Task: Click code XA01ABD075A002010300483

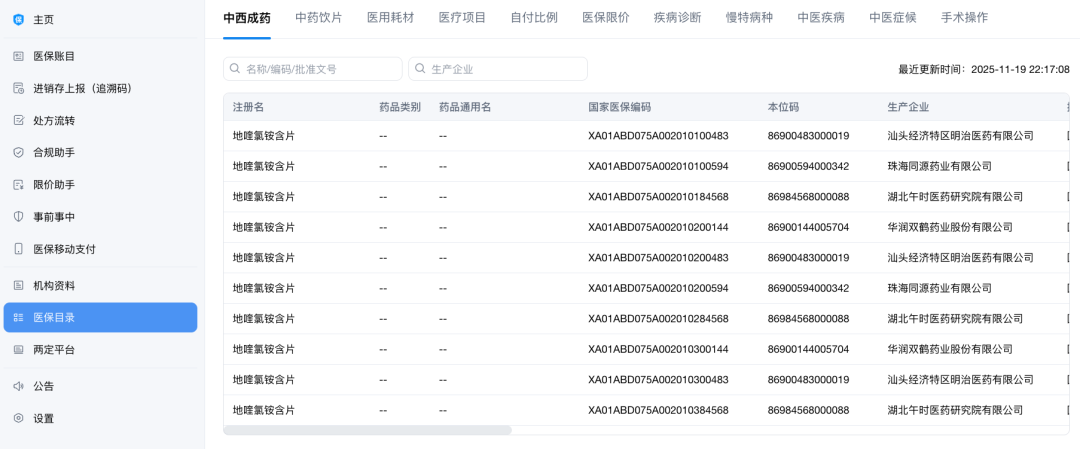Action: 658,379
